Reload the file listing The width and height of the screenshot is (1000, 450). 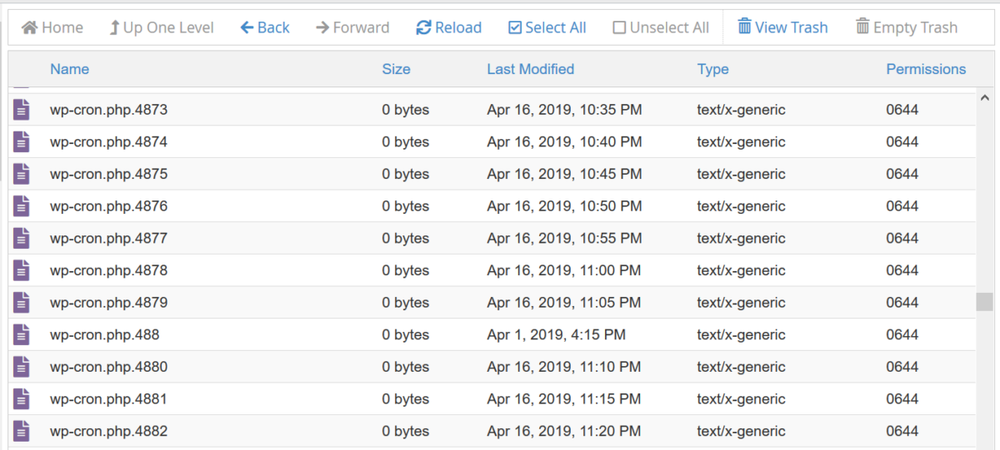448,28
